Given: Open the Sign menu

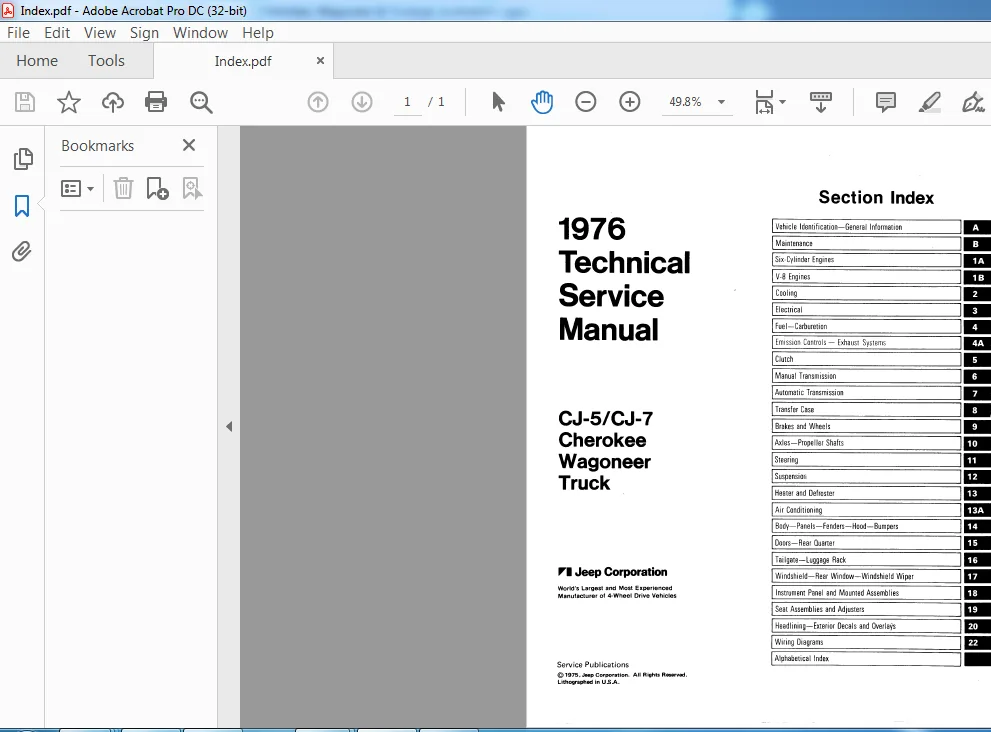Looking at the screenshot, I should pos(144,33).
